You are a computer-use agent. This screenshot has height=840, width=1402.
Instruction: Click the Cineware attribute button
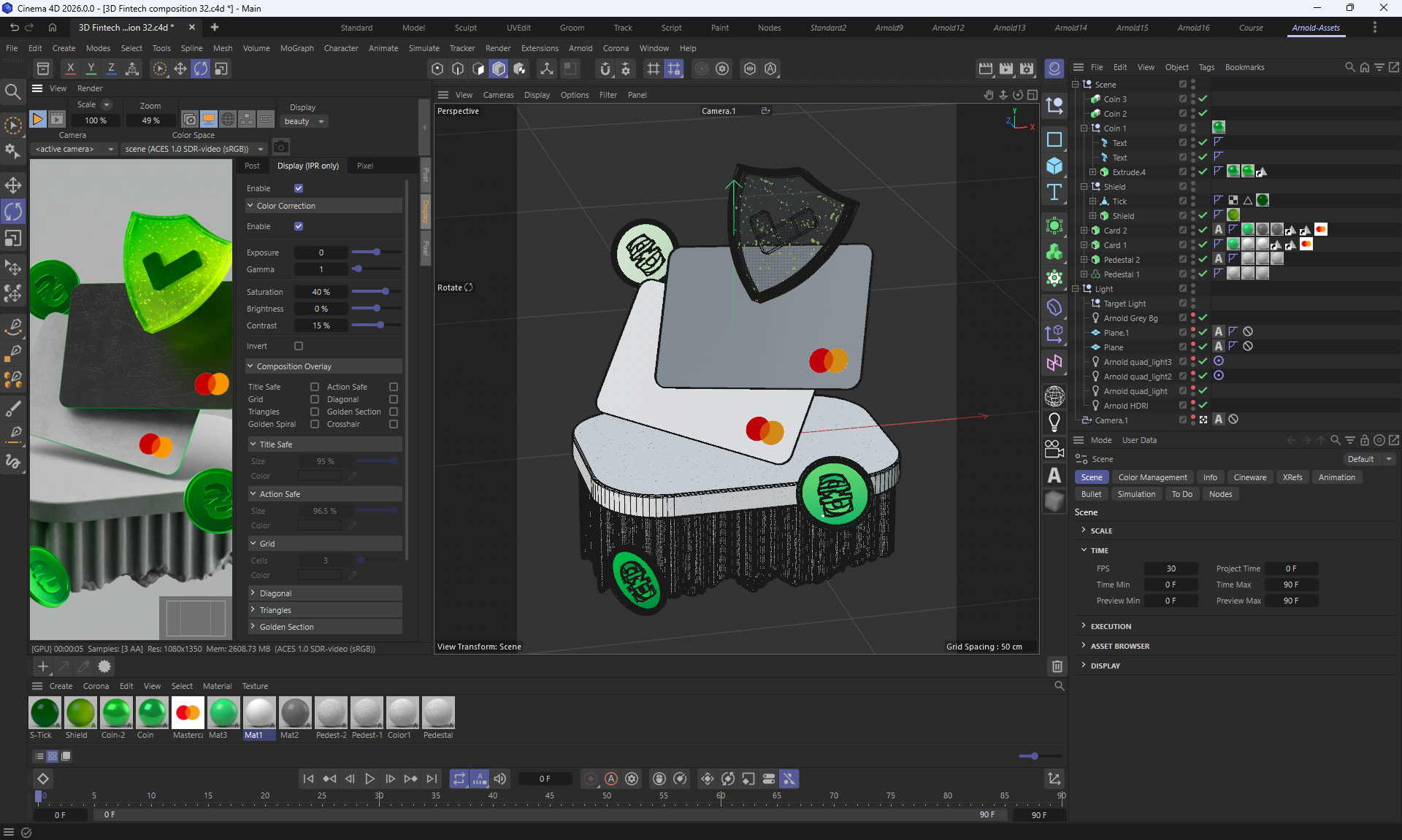[x=1249, y=477]
